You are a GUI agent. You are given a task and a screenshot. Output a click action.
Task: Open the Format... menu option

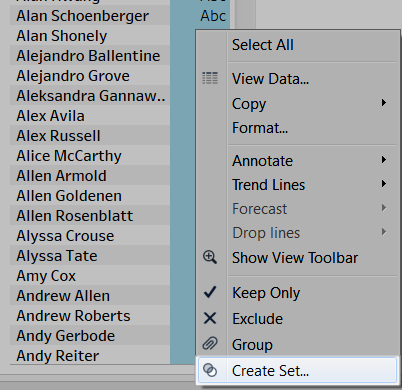[260, 128]
